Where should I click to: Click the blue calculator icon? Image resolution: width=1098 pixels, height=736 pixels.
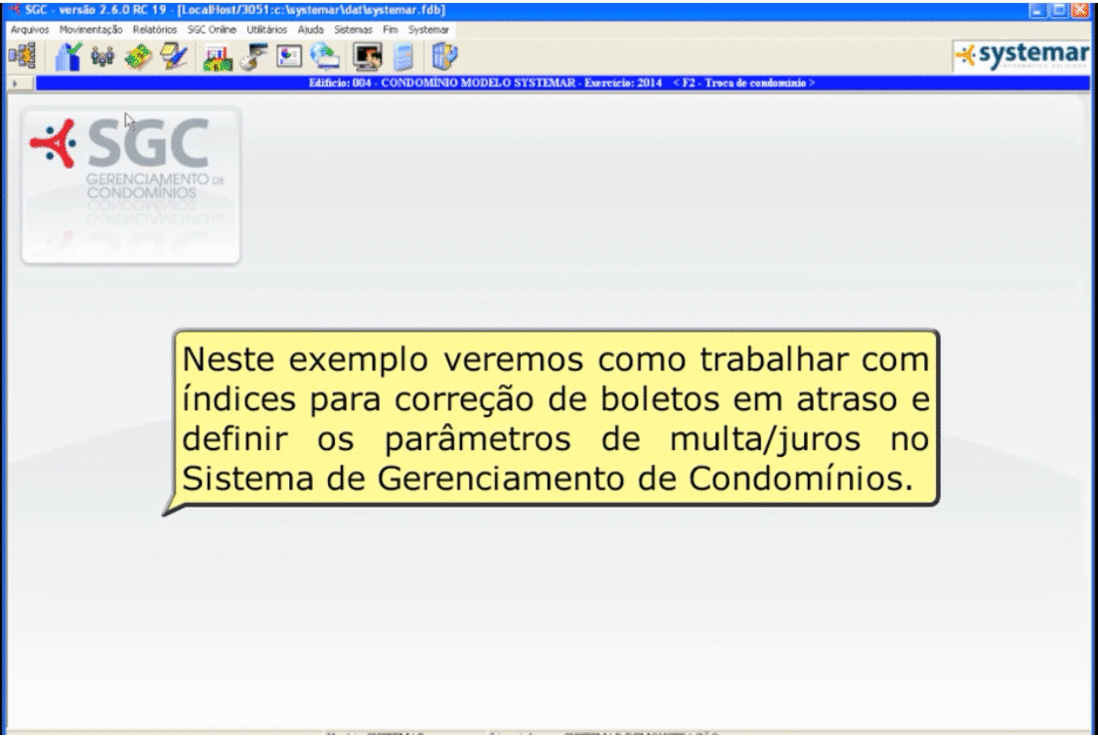pos(403,57)
